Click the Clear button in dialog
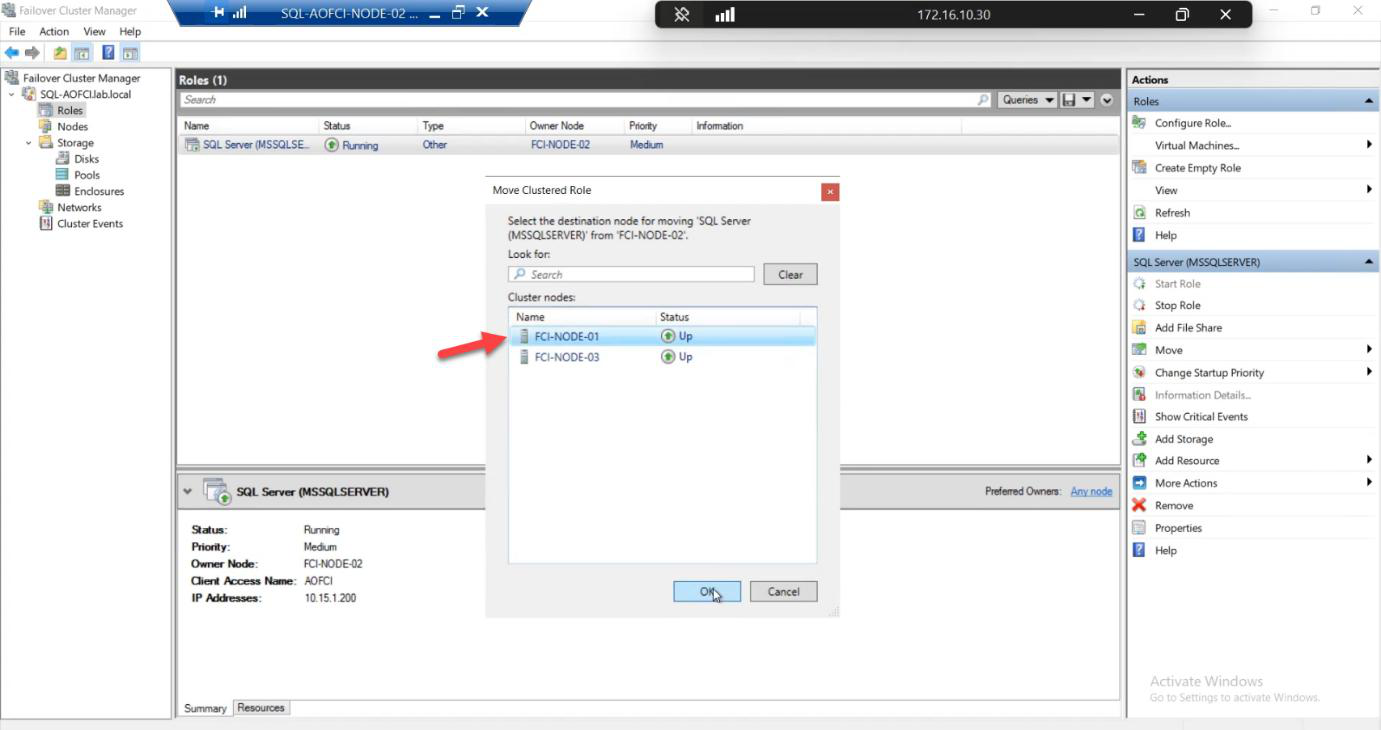Image resolution: width=1381 pixels, height=730 pixels. (790, 274)
